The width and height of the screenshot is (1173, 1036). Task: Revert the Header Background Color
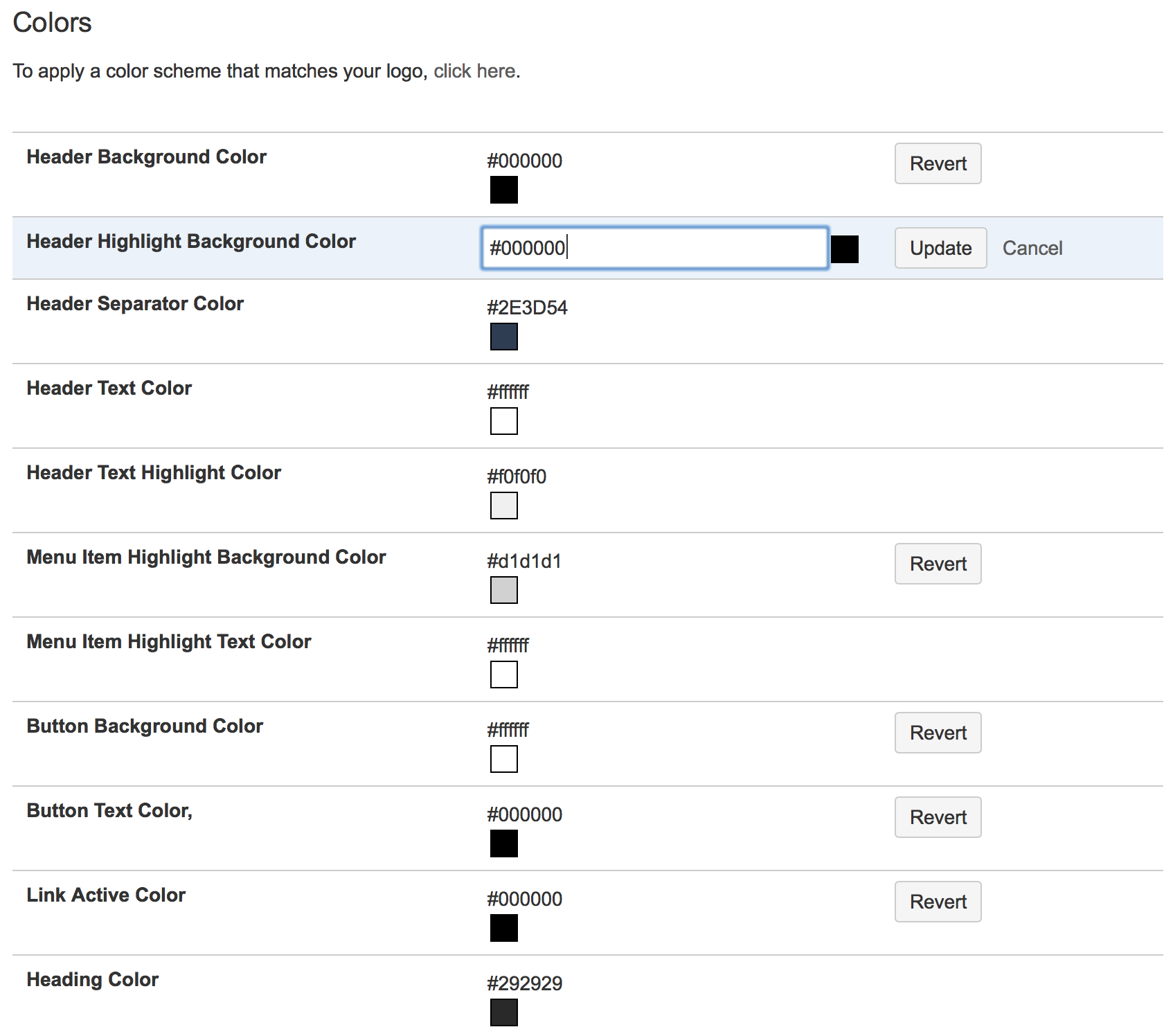(x=938, y=163)
